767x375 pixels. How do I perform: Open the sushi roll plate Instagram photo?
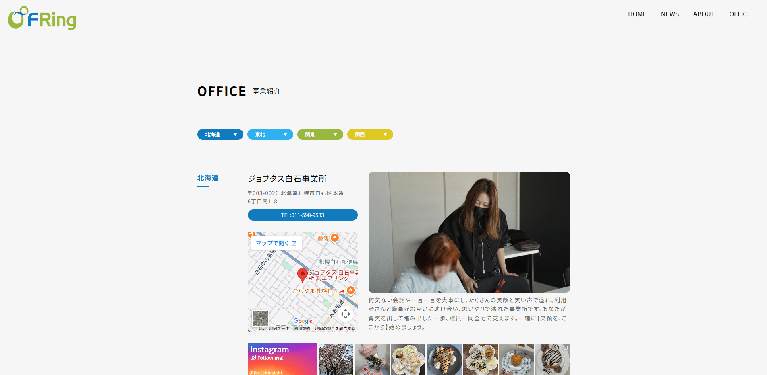pyautogui.click(x=480, y=359)
